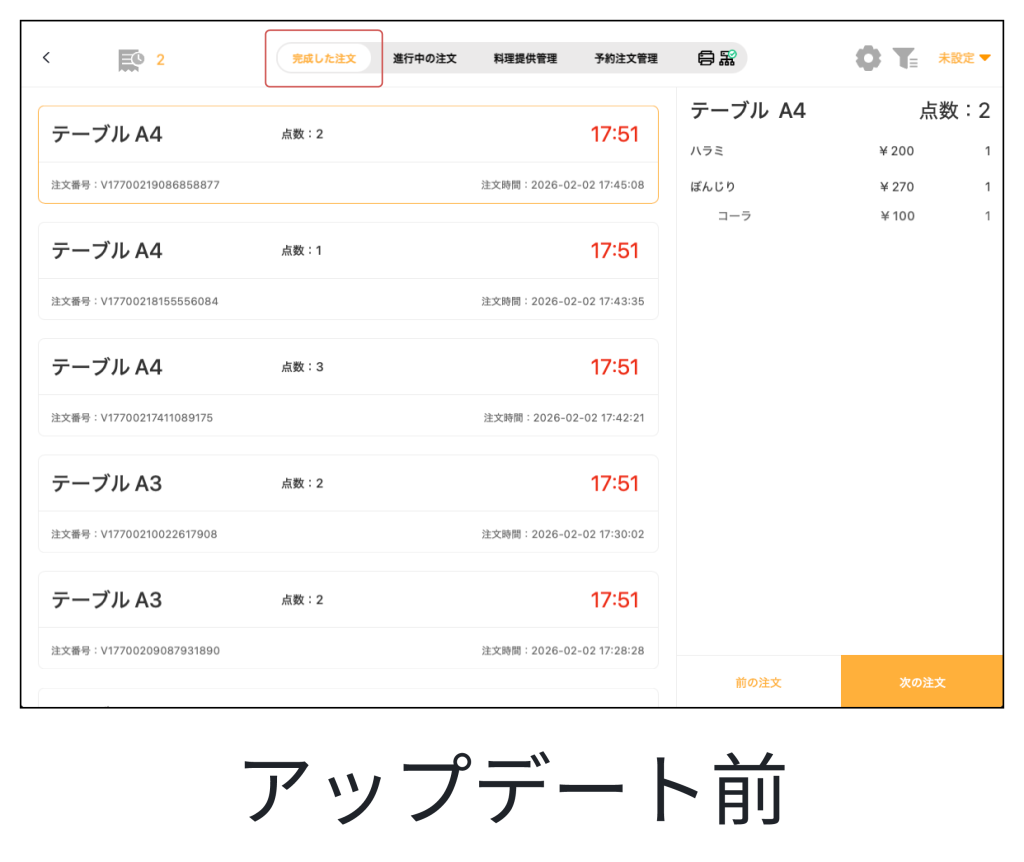
Task: Select the テーブル A4 order with 点数 1
Action: pos(348,271)
